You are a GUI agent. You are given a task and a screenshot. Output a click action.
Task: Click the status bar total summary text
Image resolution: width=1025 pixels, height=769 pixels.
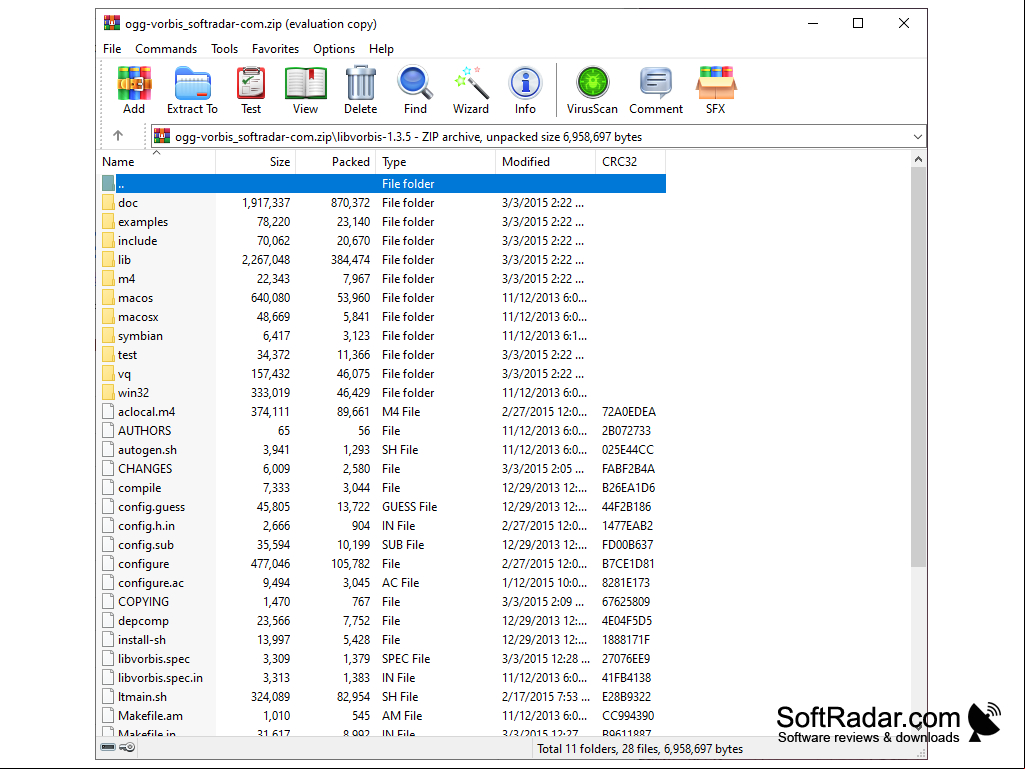(x=640, y=749)
